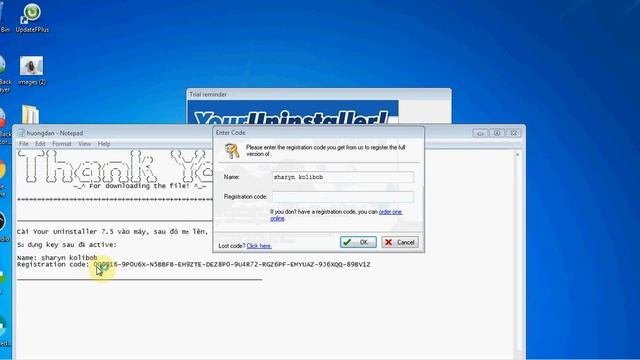
Task: Open the UpdateFPlus desktop shortcut
Action: [32, 18]
